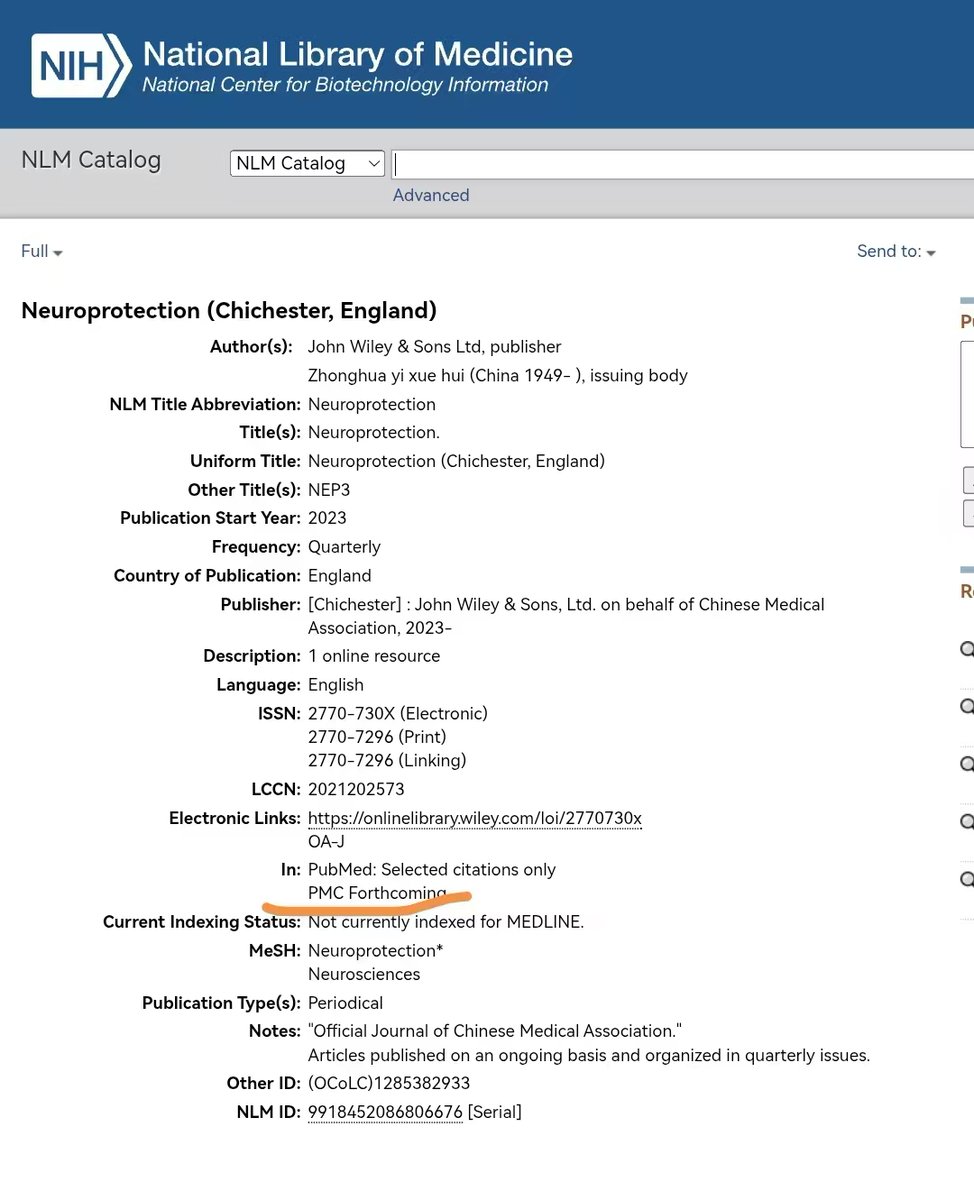974x1200 pixels.
Task: Click the OA-J label under Electronic Links
Action: pyautogui.click(x=326, y=842)
